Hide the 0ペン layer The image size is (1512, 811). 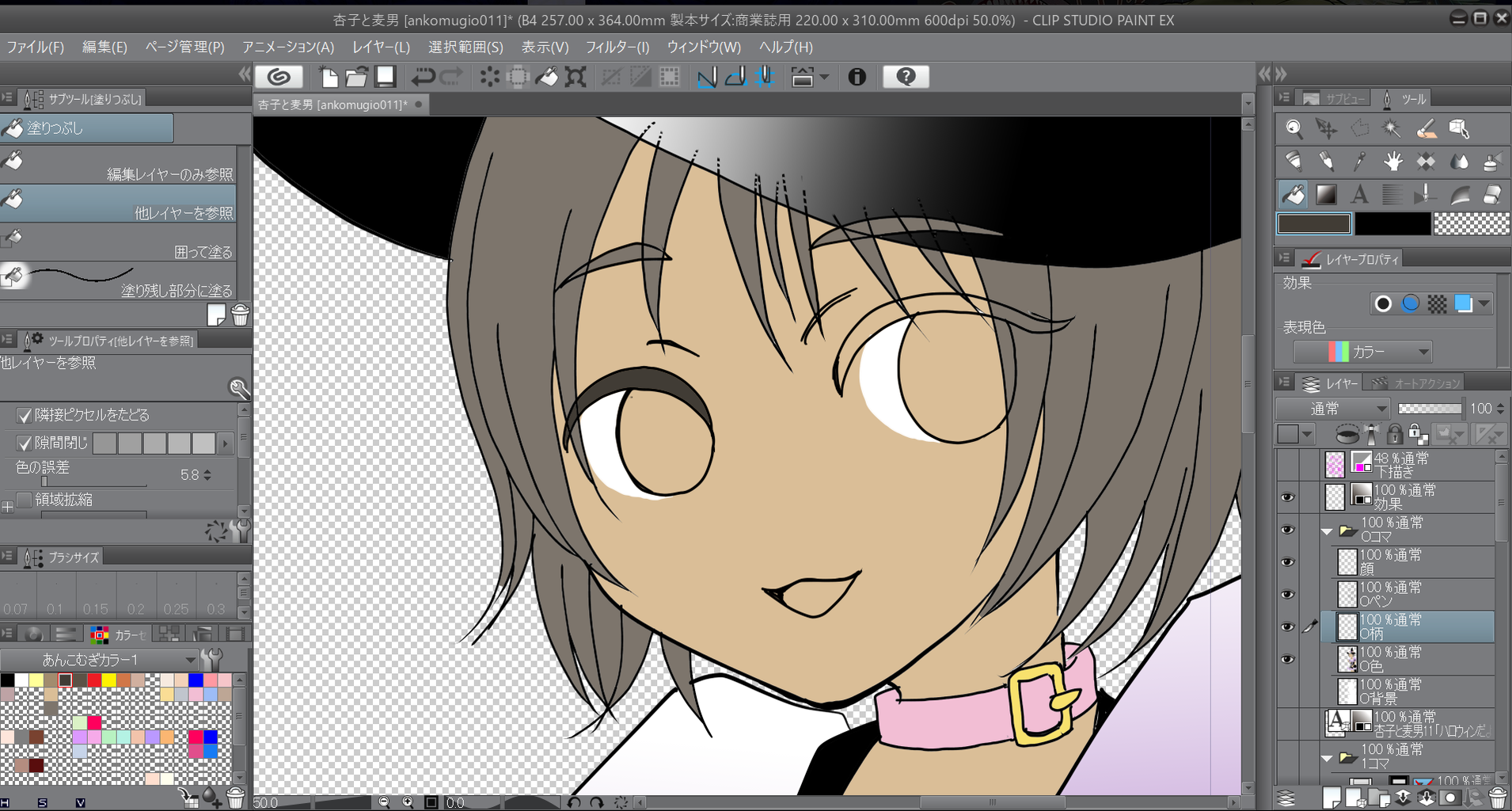pyautogui.click(x=1288, y=594)
